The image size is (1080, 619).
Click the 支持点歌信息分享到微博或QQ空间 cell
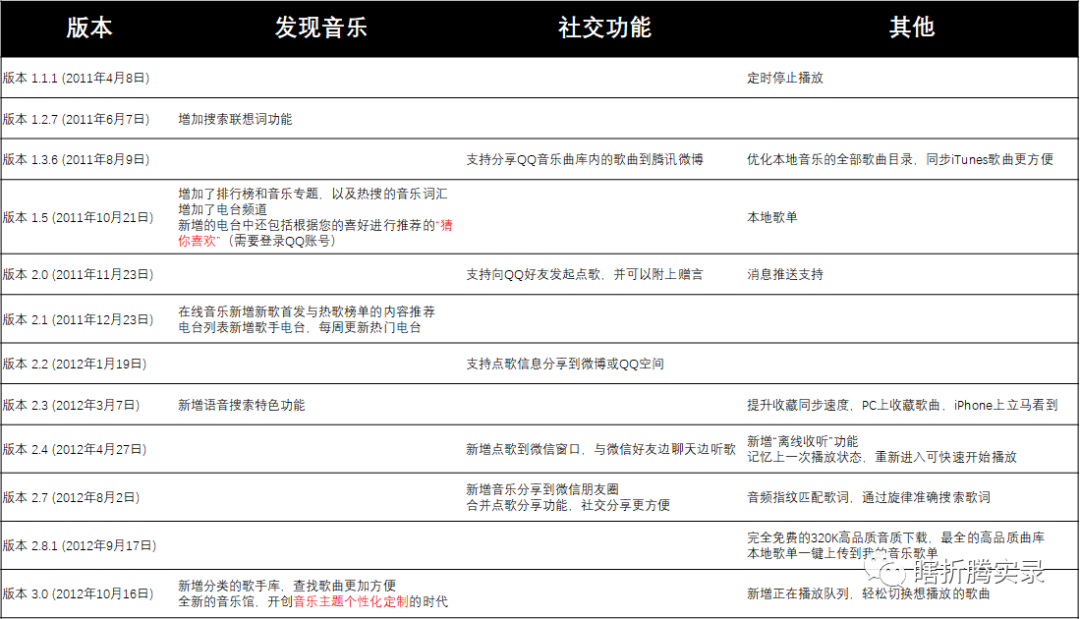[x=566, y=364]
